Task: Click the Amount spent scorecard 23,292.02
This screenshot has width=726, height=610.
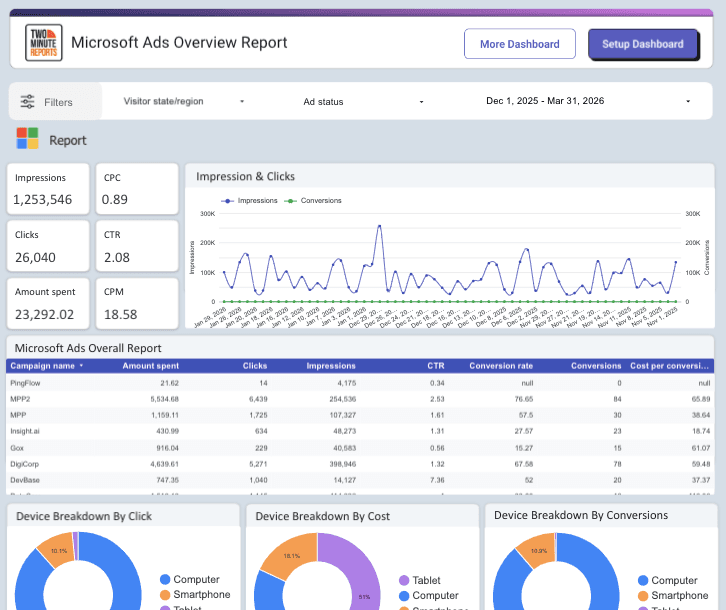Action: [x=48, y=303]
